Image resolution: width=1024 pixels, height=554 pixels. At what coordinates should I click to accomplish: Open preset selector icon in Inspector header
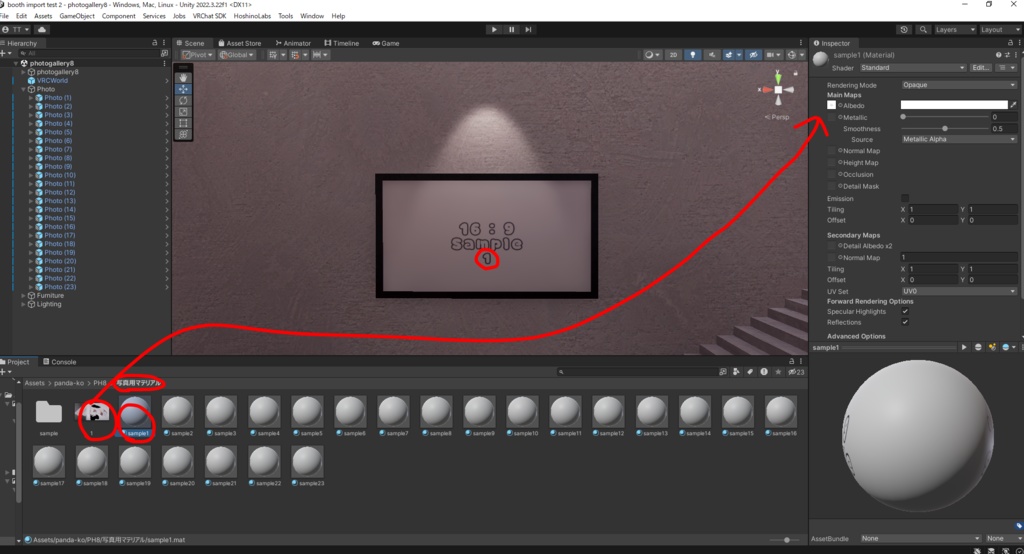[x=1007, y=55]
